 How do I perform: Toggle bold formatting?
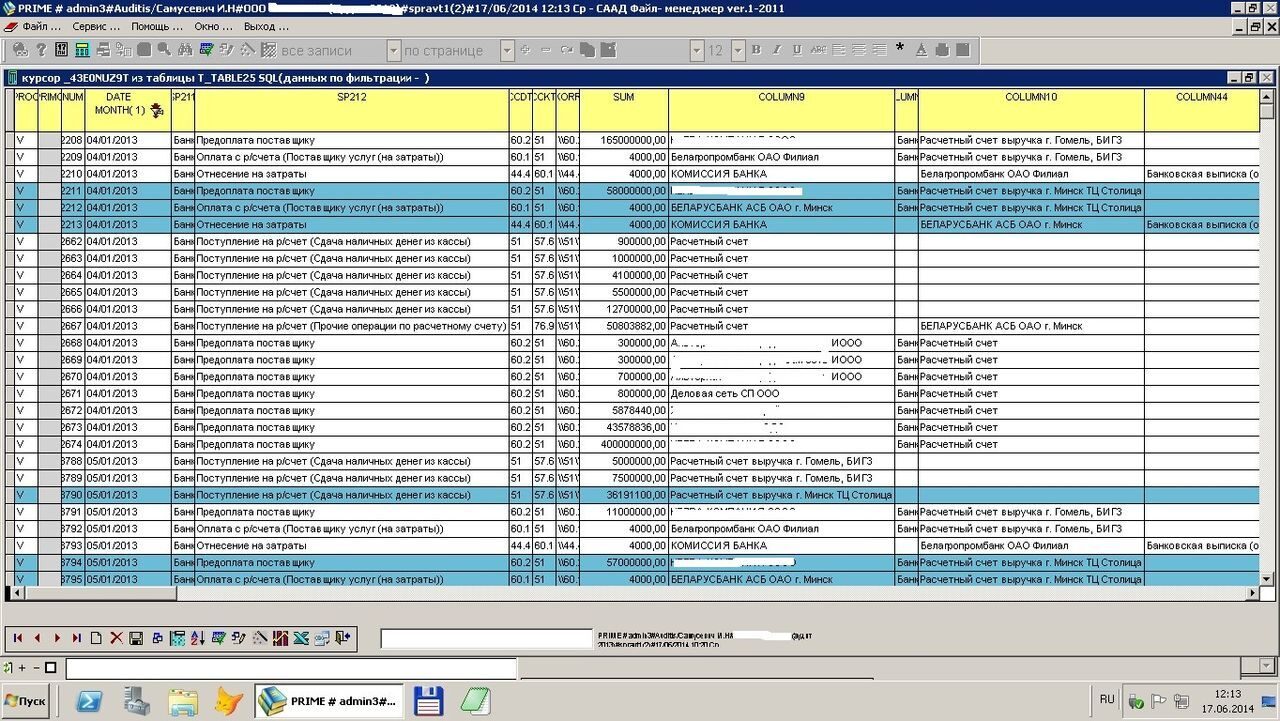756,50
